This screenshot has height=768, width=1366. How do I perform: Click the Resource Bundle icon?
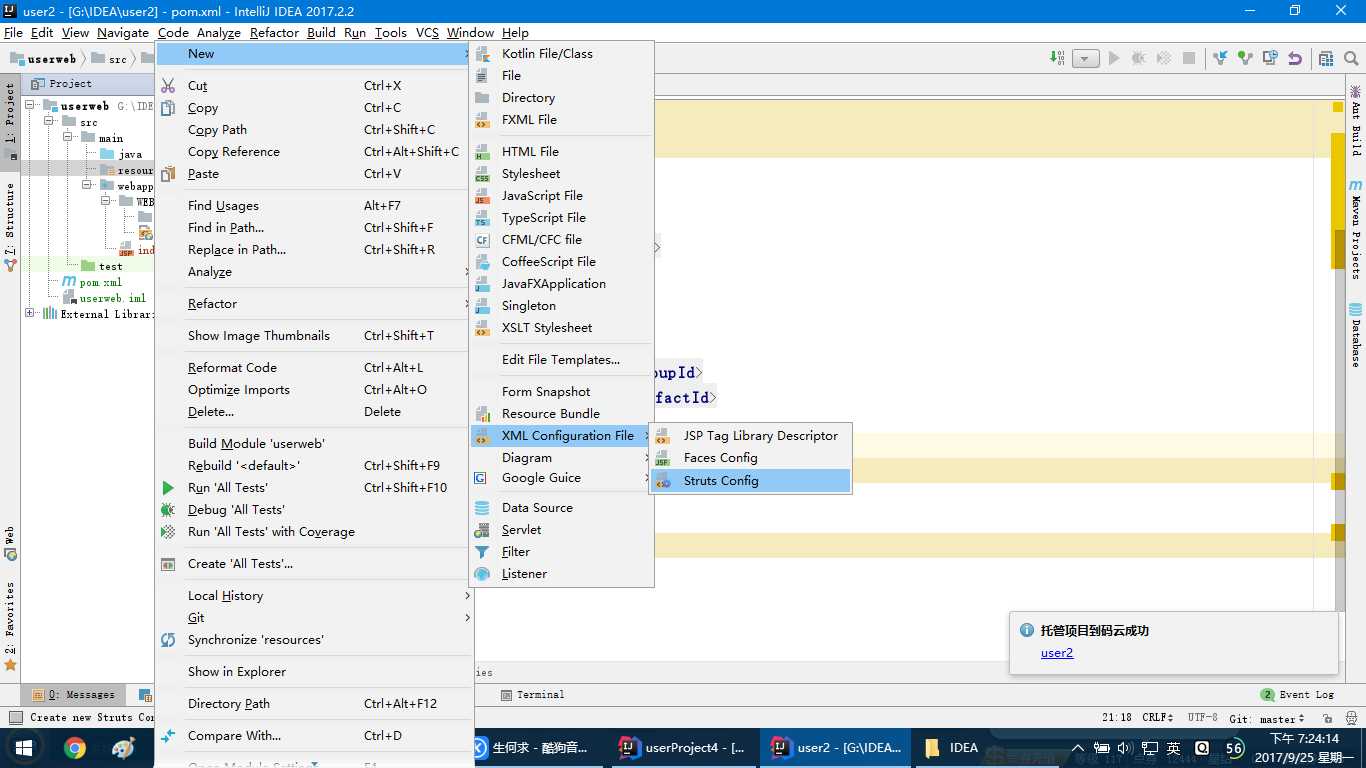click(x=482, y=414)
